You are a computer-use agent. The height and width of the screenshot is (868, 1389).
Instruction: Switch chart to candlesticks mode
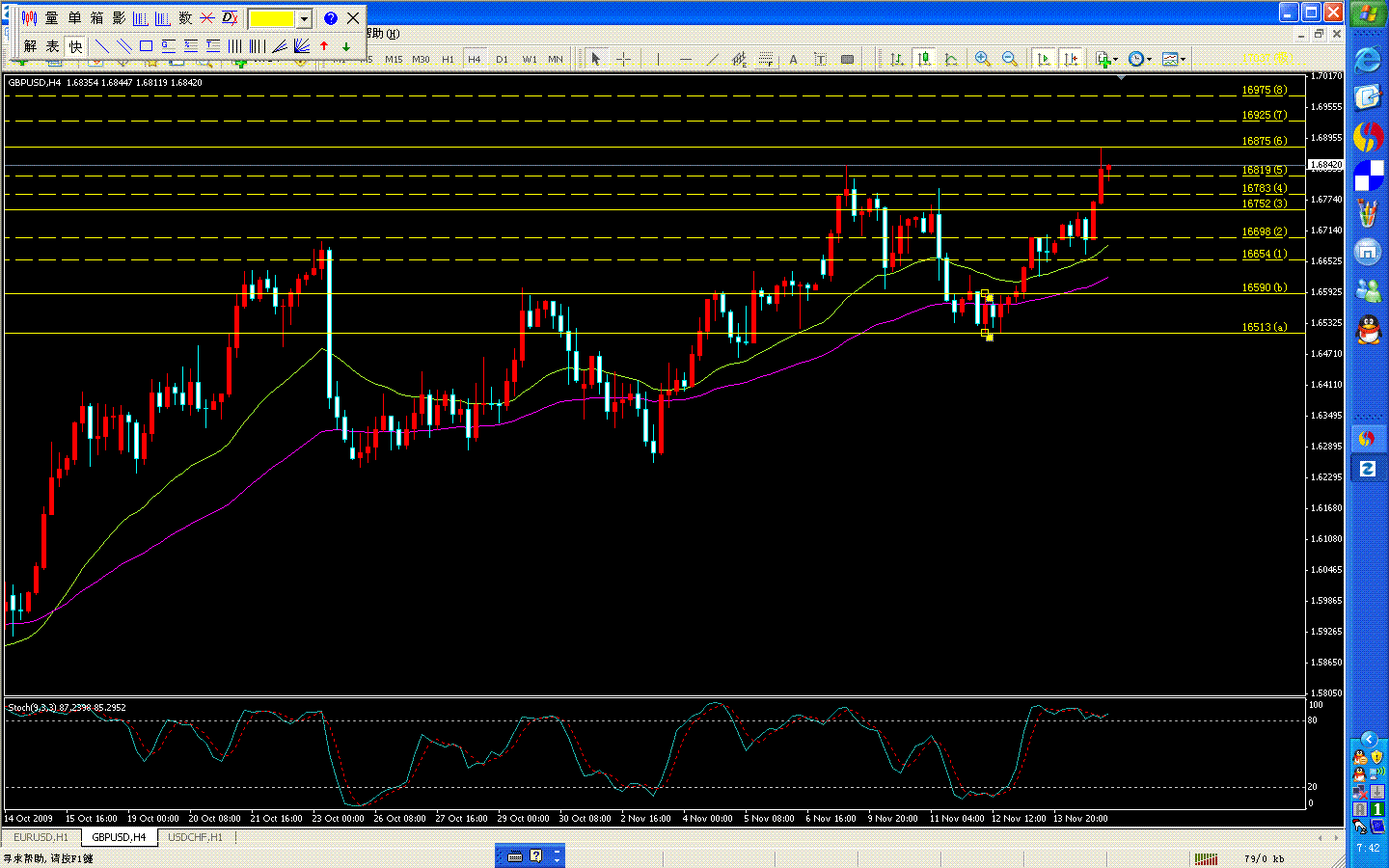click(x=924, y=59)
